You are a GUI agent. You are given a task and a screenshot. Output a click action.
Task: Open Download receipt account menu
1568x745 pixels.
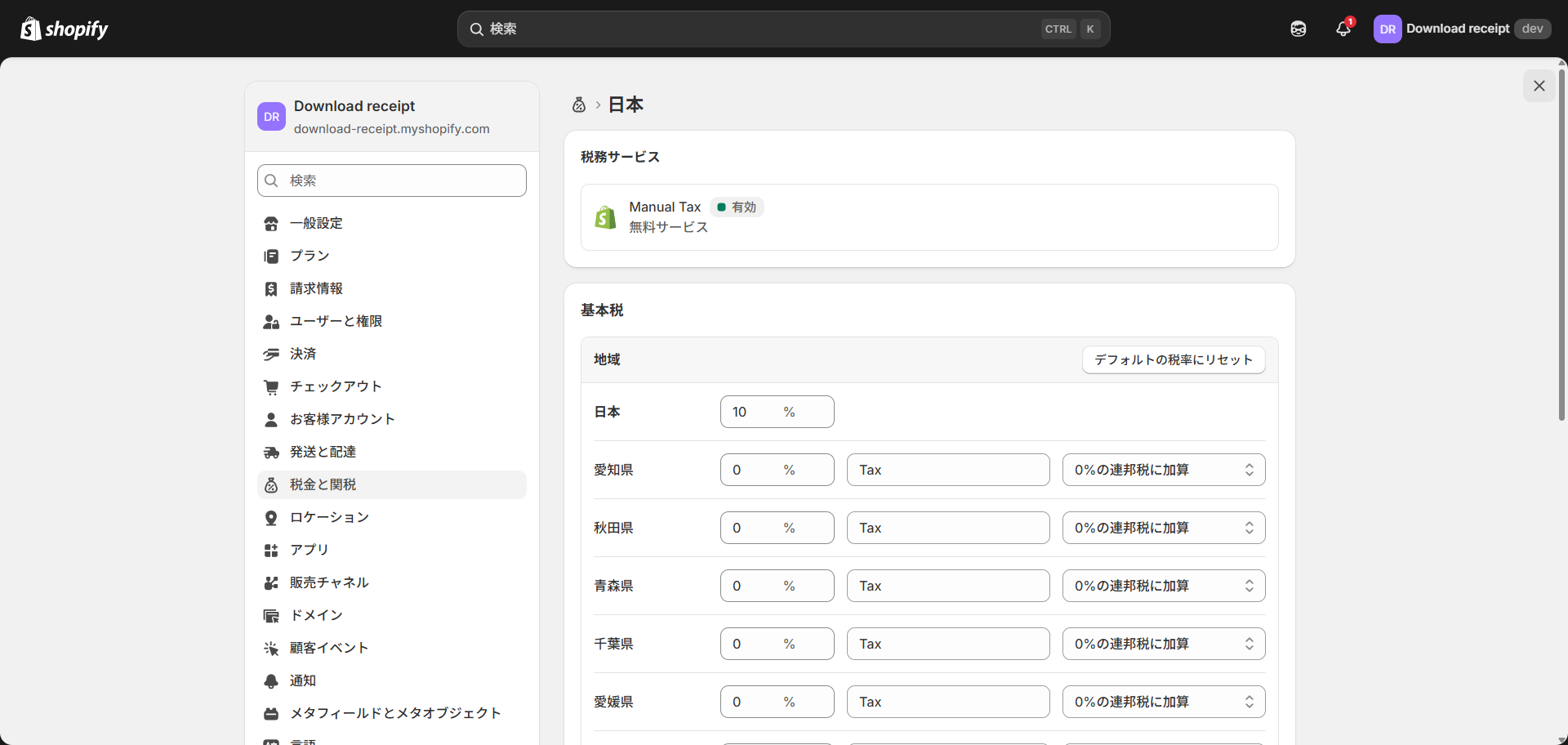1462,29
